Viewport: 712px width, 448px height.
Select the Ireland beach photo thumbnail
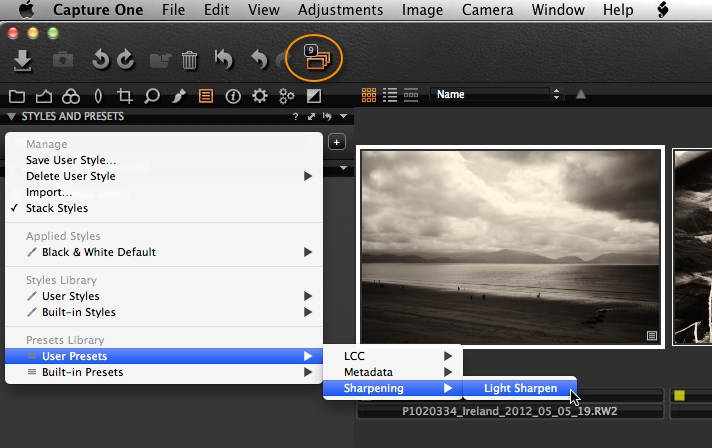[510, 246]
